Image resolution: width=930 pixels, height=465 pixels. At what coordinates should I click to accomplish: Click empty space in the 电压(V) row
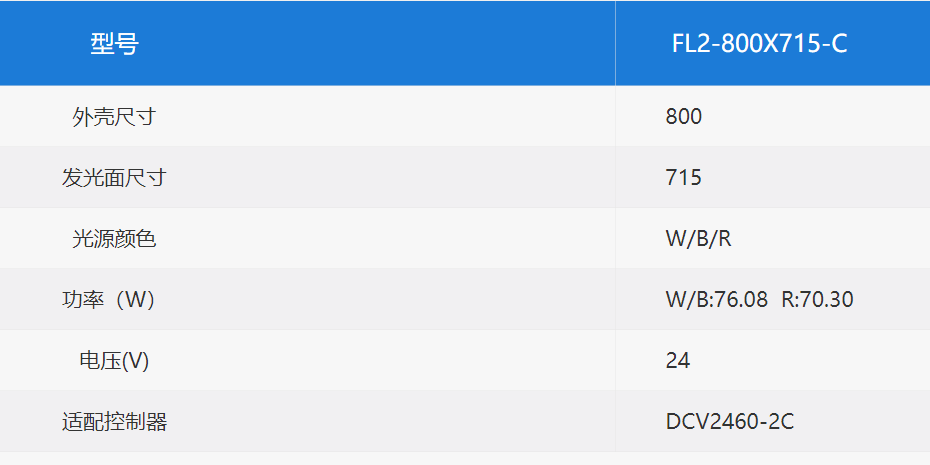pyautogui.click(x=386, y=361)
